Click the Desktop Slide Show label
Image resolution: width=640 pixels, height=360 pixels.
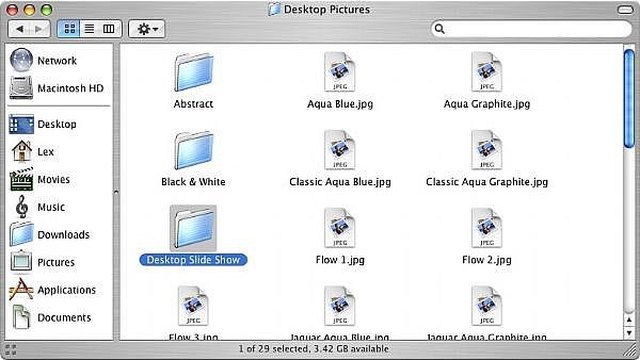(193, 260)
